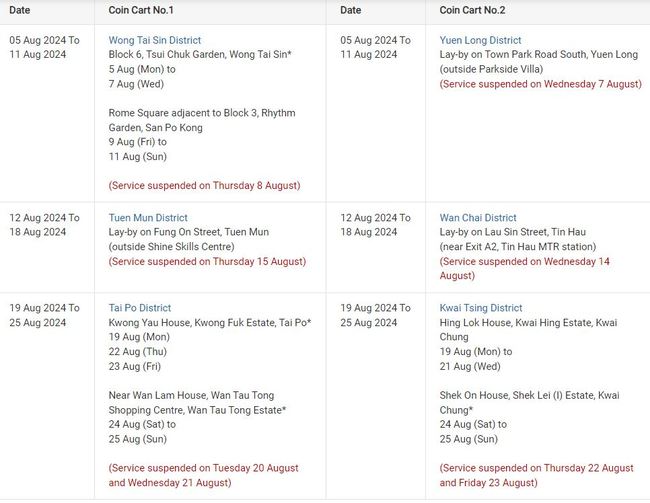Follow the Wan Chai District link
This screenshot has height=503, width=650.
[478, 217]
